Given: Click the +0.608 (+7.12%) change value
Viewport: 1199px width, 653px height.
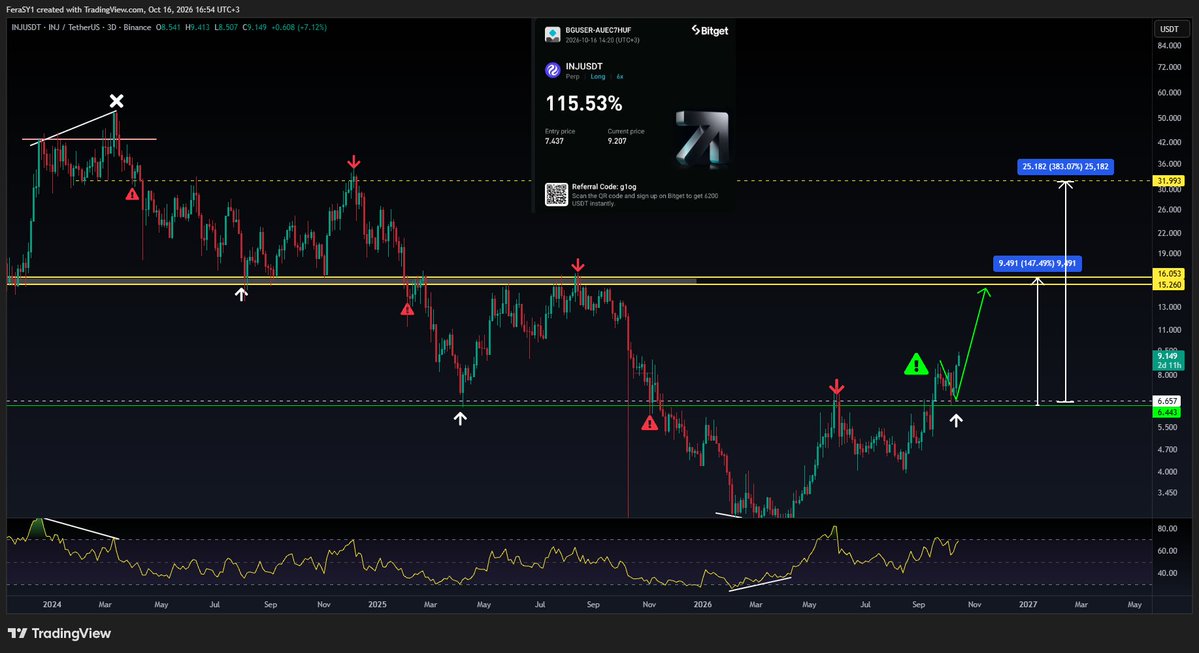Looking at the screenshot, I should click(300, 28).
